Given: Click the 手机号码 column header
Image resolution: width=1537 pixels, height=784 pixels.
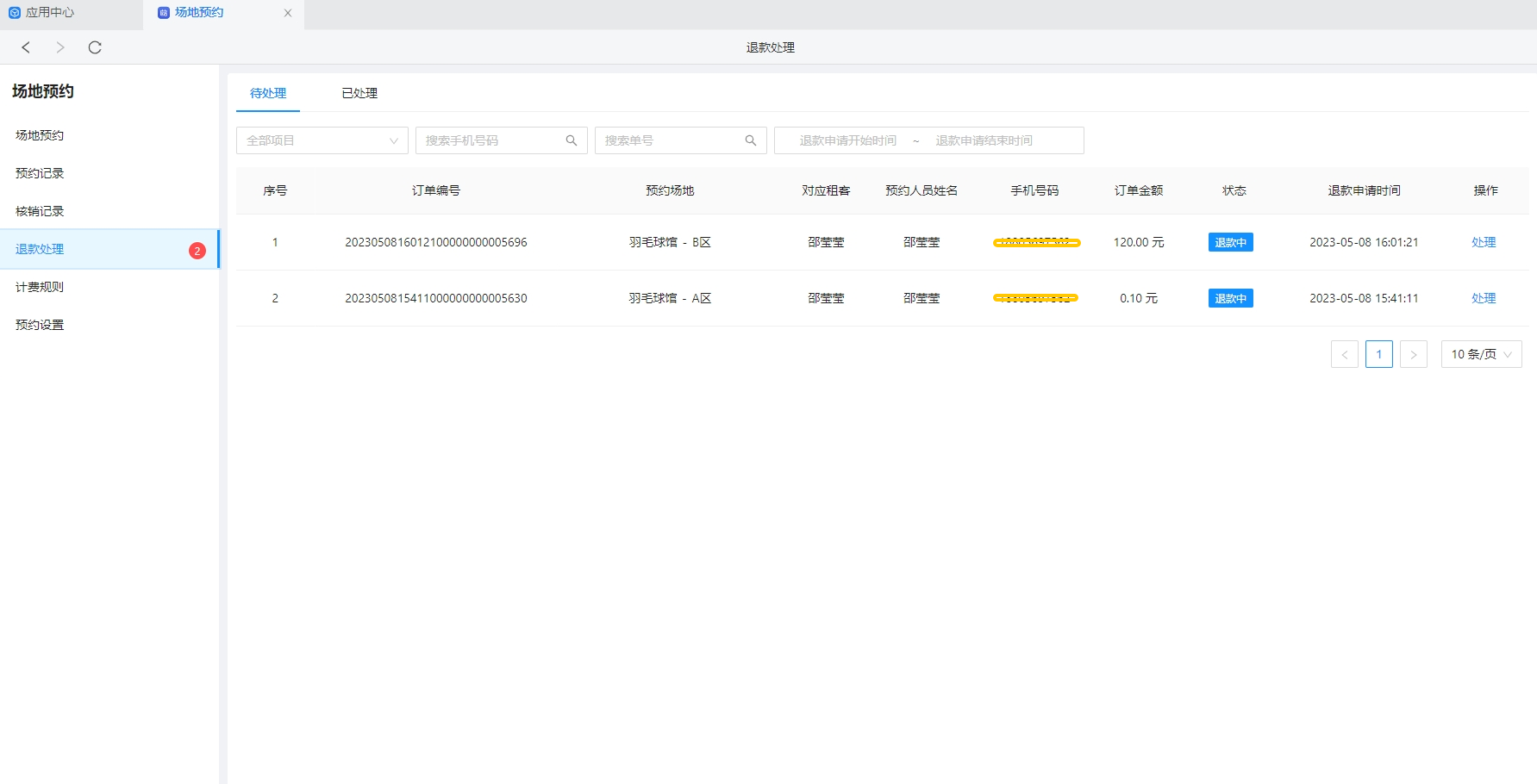Looking at the screenshot, I should point(1034,190).
